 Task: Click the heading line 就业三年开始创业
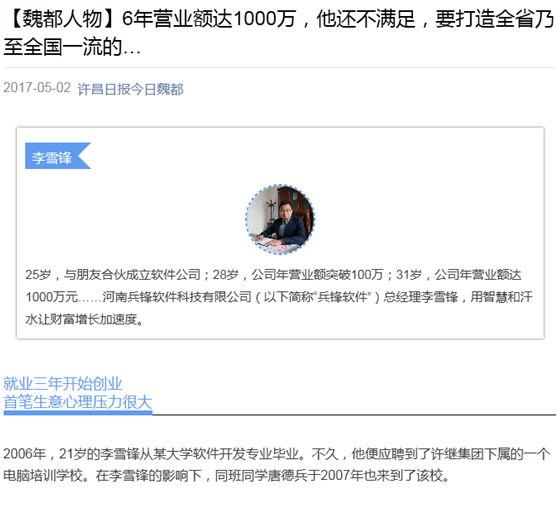pos(63,384)
